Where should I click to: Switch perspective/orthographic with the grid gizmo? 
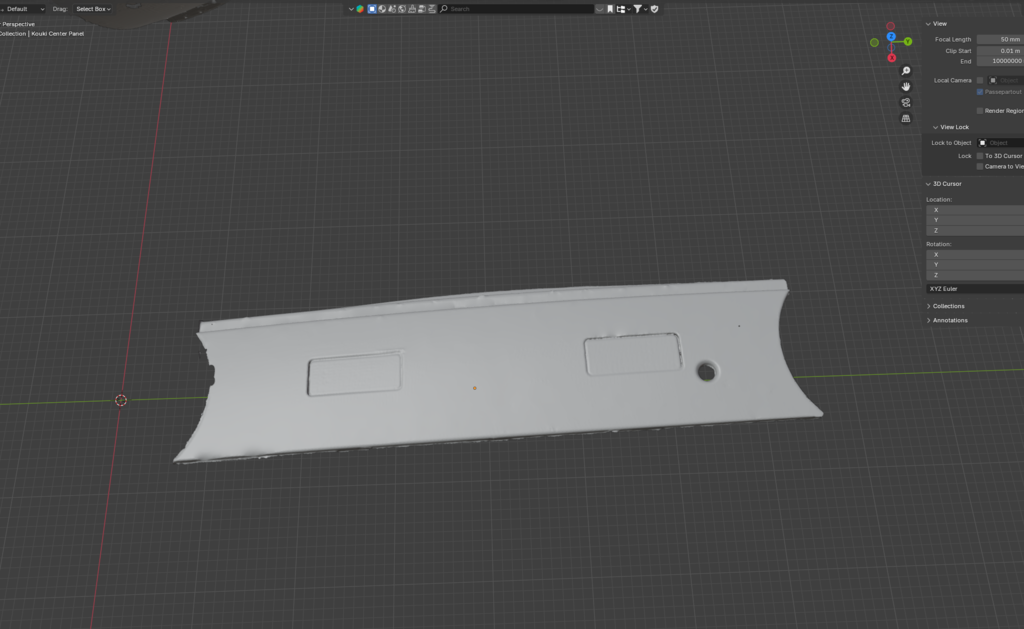pyautogui.click(x=906, y=118)
